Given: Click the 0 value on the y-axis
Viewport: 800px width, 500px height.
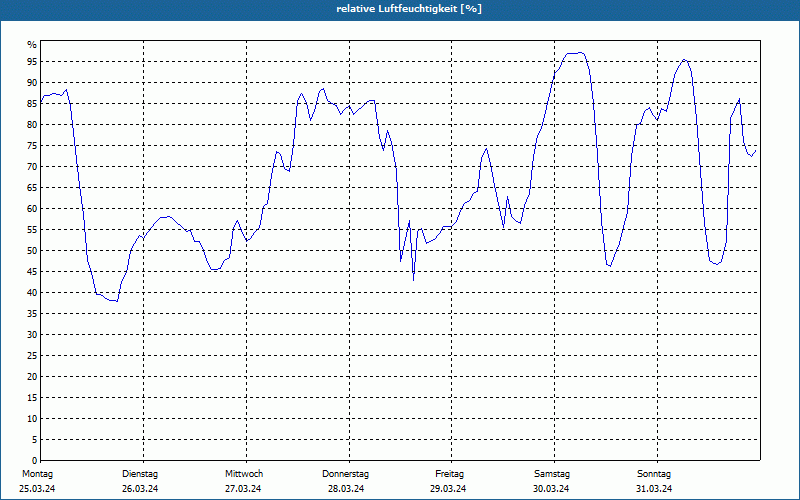Looking at the screenshot, I should (x=35, y=460).
